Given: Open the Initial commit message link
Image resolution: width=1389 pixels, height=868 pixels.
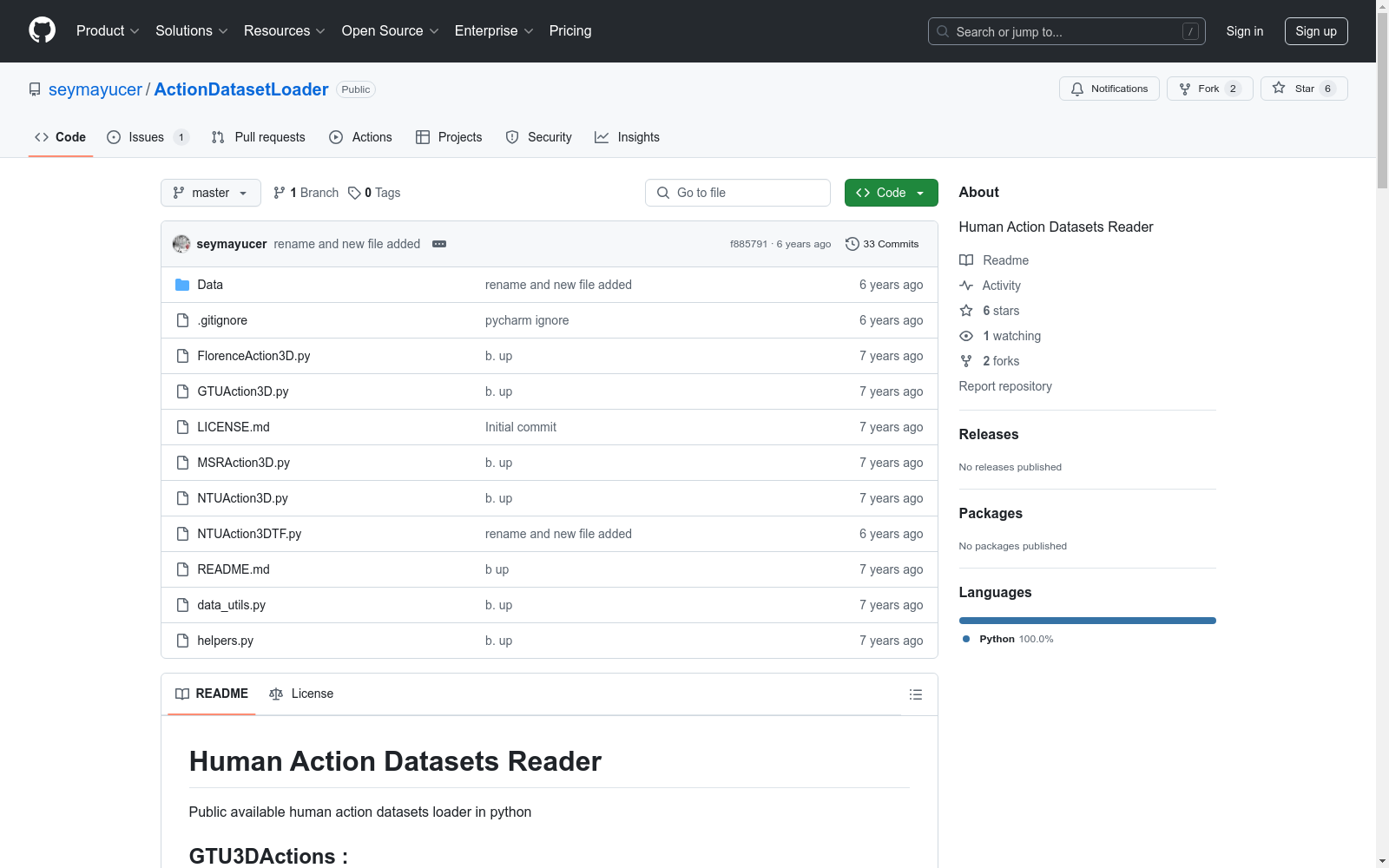Looking at the screenshot, I should click(x=521, y=427).
